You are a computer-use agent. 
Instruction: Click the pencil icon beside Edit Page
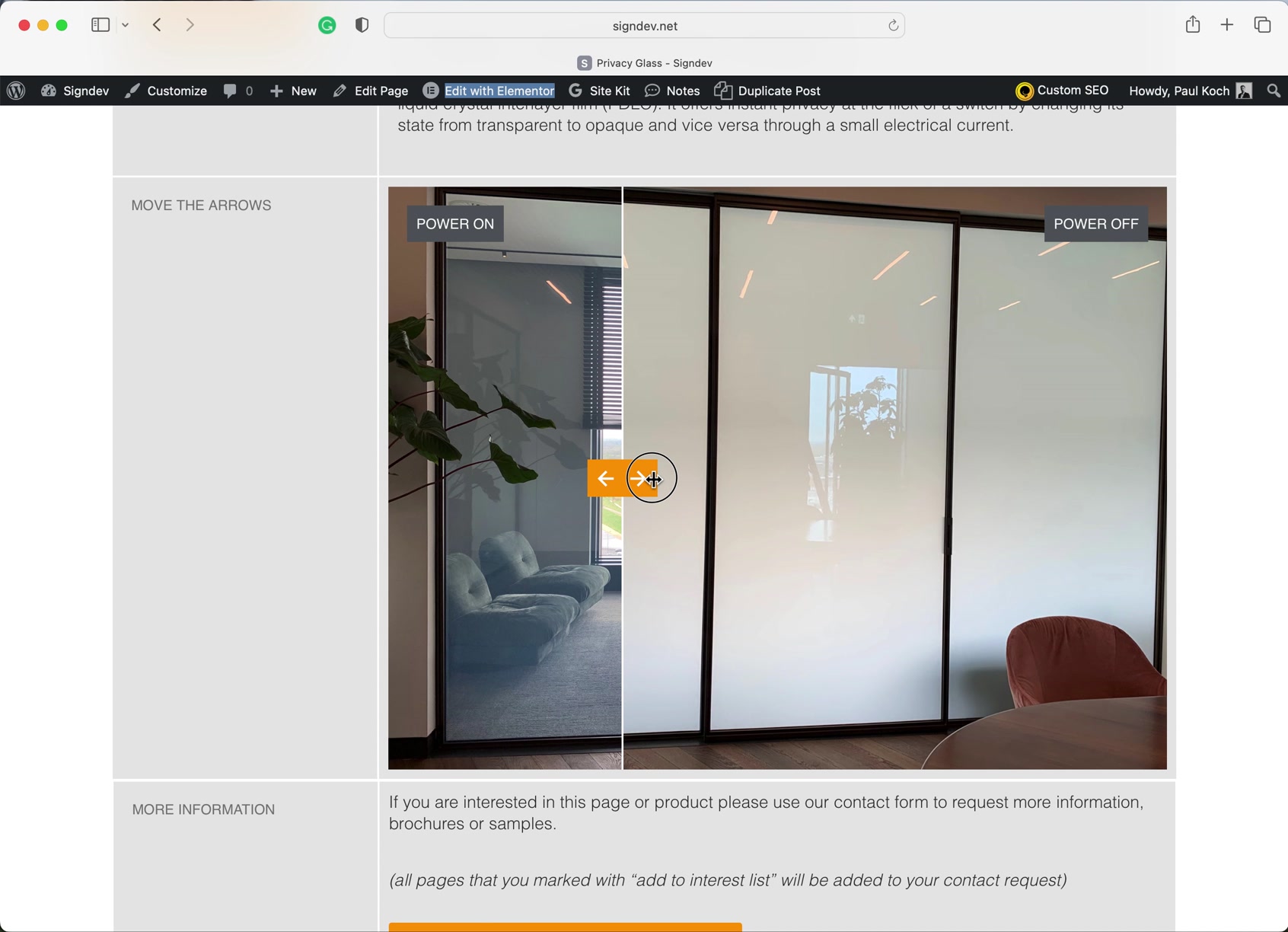pos(340,91)
